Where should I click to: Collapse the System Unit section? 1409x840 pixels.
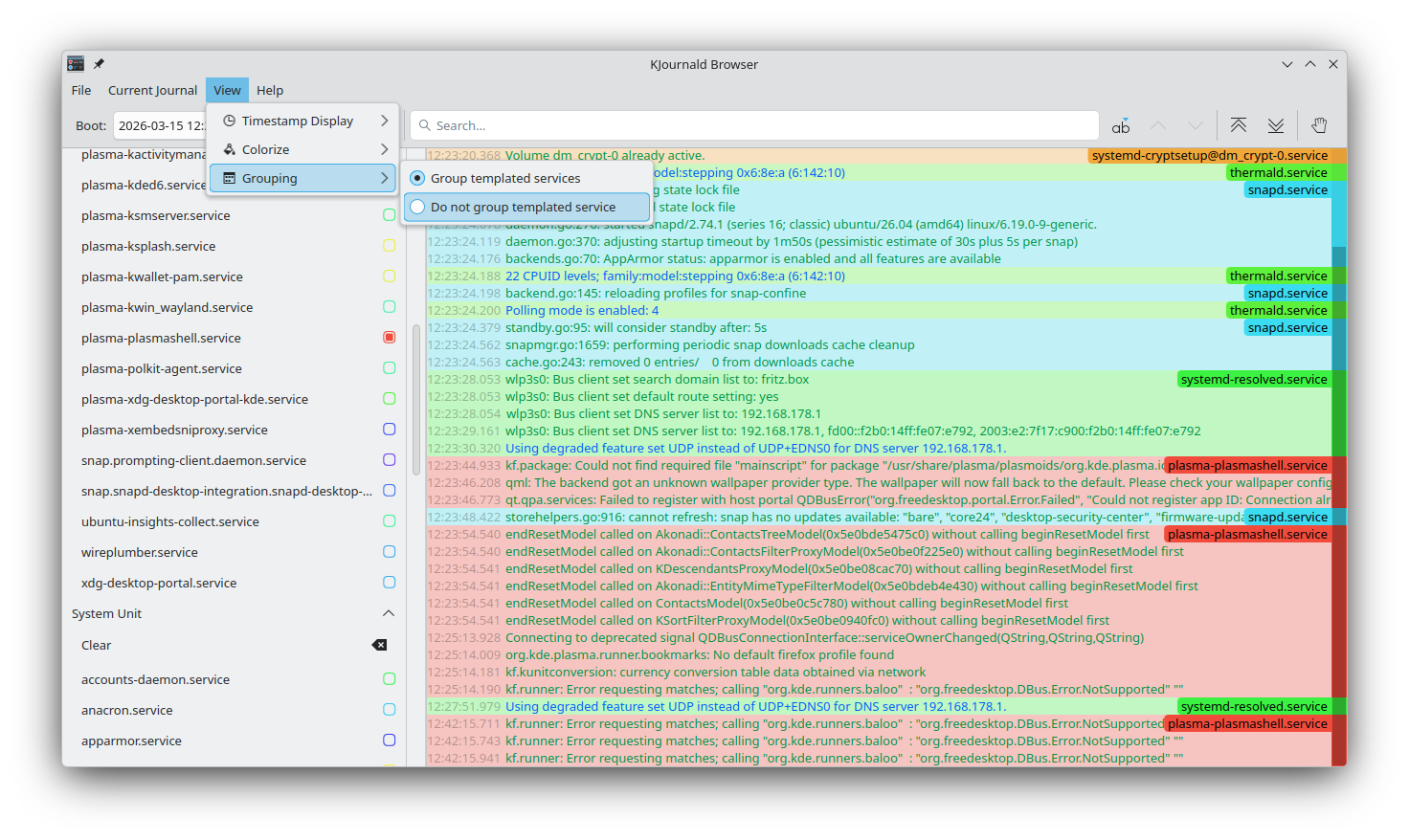pos(389,613)
